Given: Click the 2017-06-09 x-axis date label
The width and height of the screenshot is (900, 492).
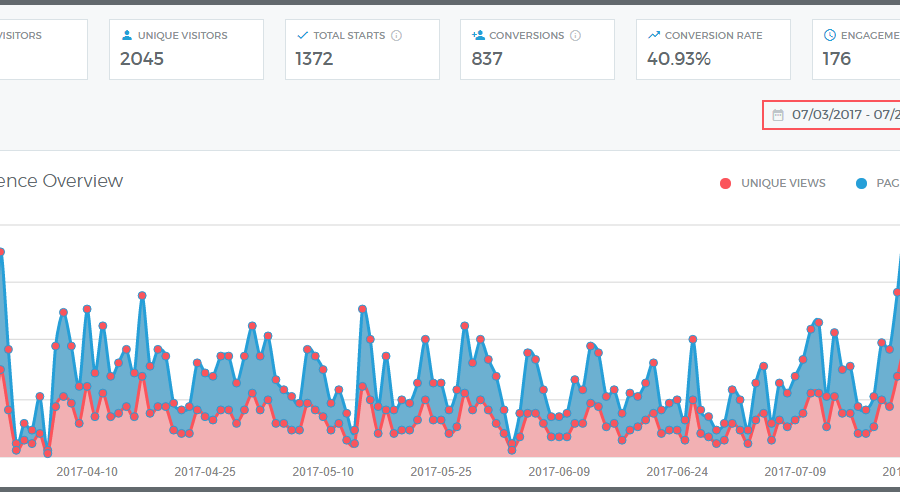Looking at the screenshot, I should tap(559, 470).
